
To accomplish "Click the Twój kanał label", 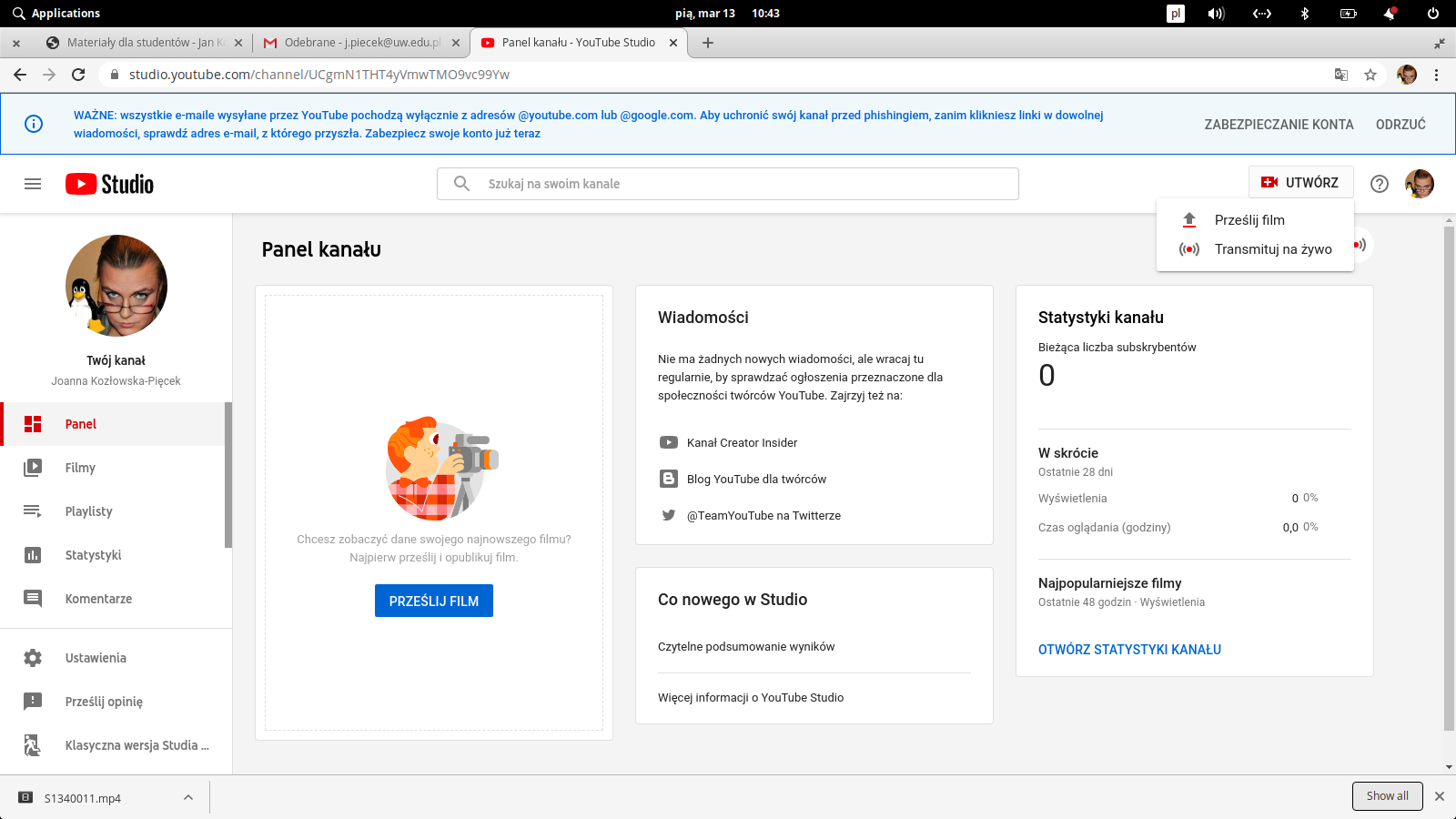I will 116,360.
